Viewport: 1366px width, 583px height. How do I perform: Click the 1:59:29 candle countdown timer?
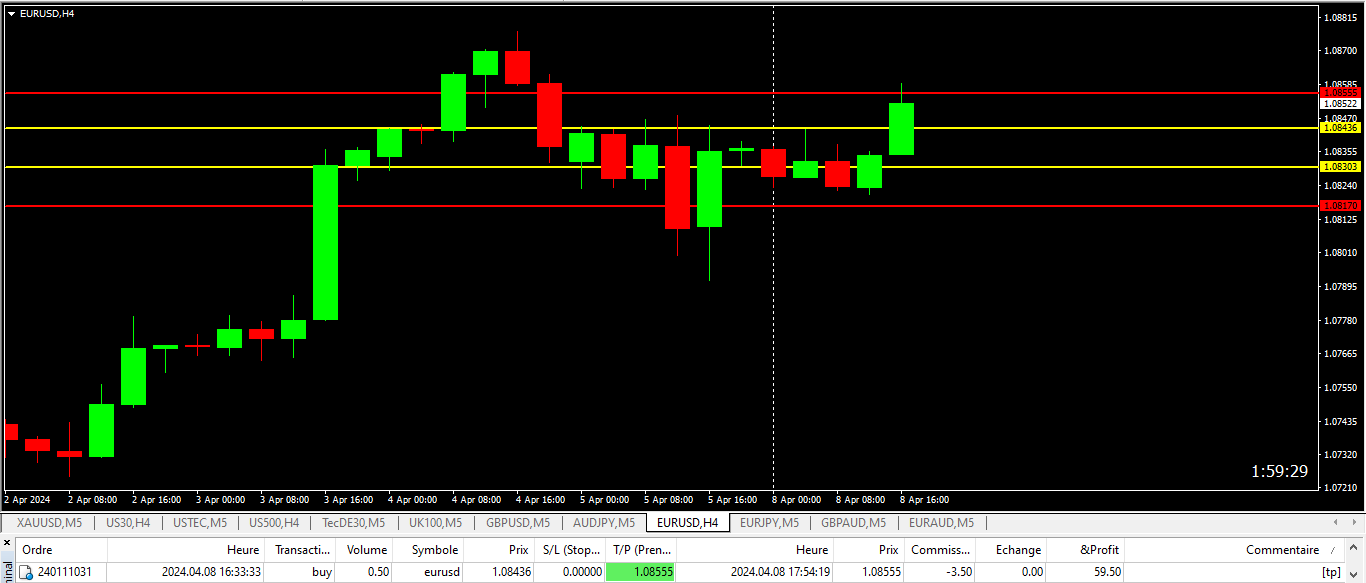(x=1279, y=471)
